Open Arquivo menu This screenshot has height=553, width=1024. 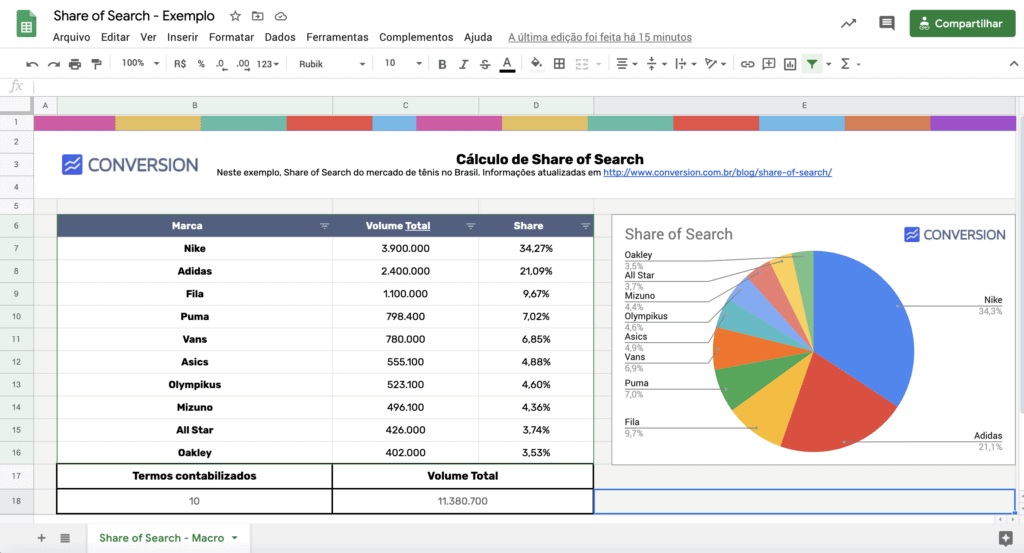[x=71, y=37]
